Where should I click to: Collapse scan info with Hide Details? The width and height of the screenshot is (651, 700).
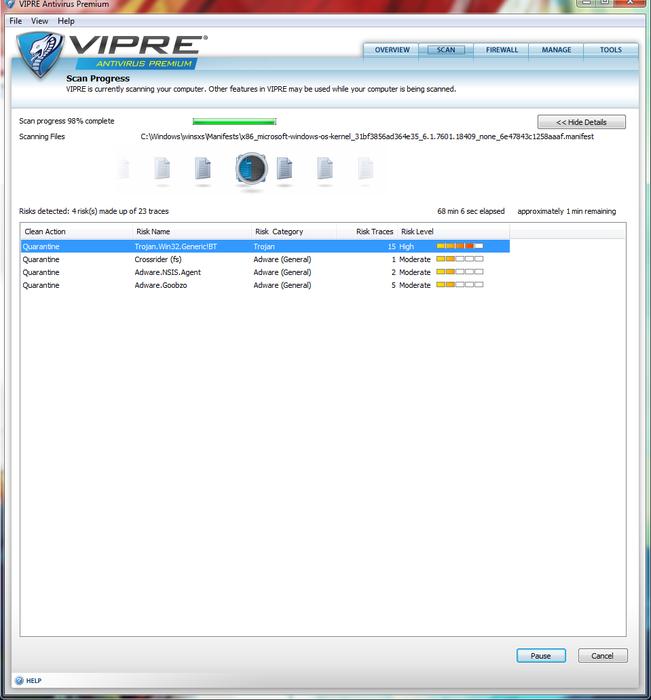coord(581,122)
